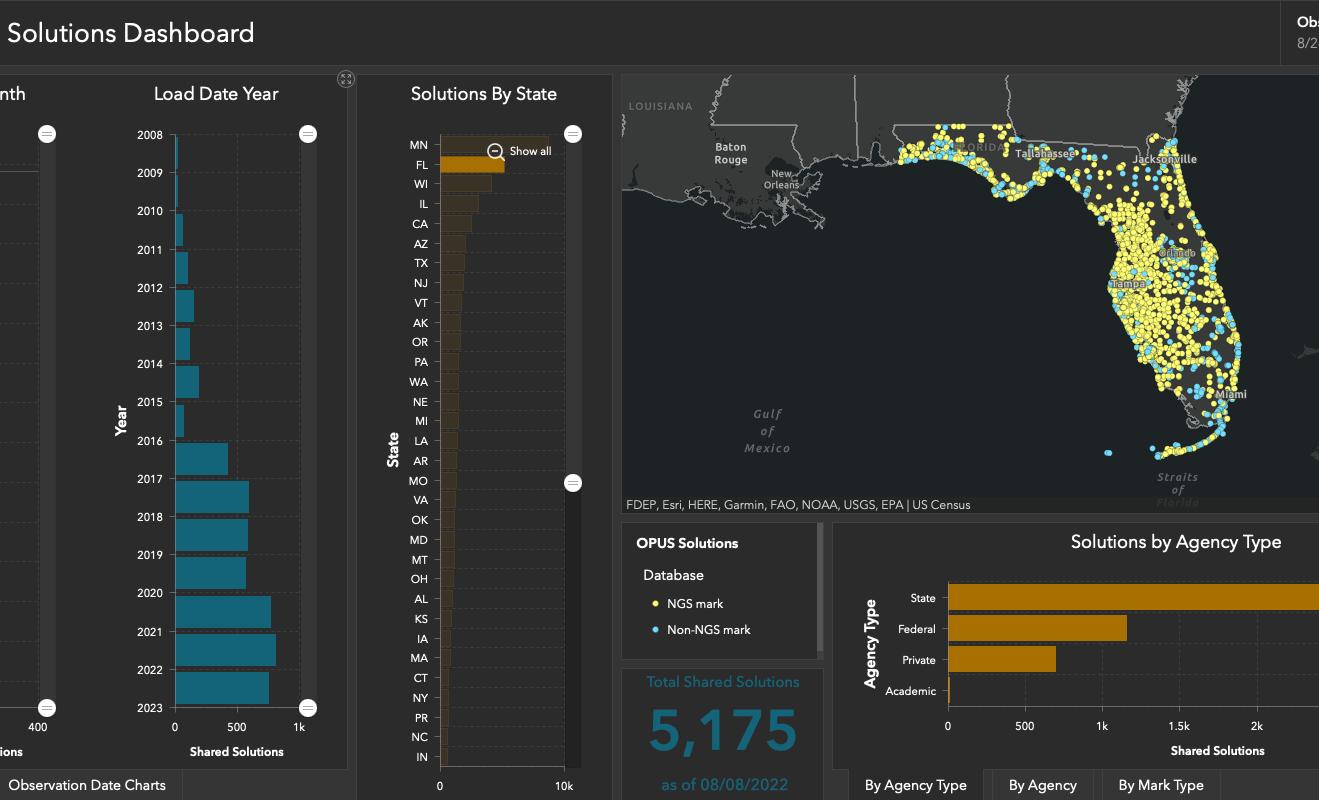Click the Show all zoom-out magnifier icon
This screenshot has width=1319, height=800.
(x=495, y=151)
